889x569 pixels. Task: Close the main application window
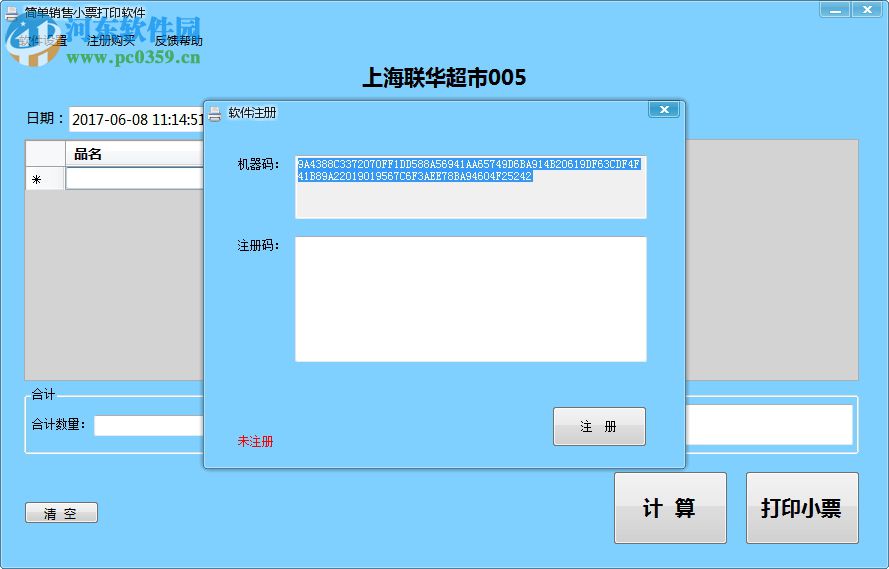click(x=867, y=10)
